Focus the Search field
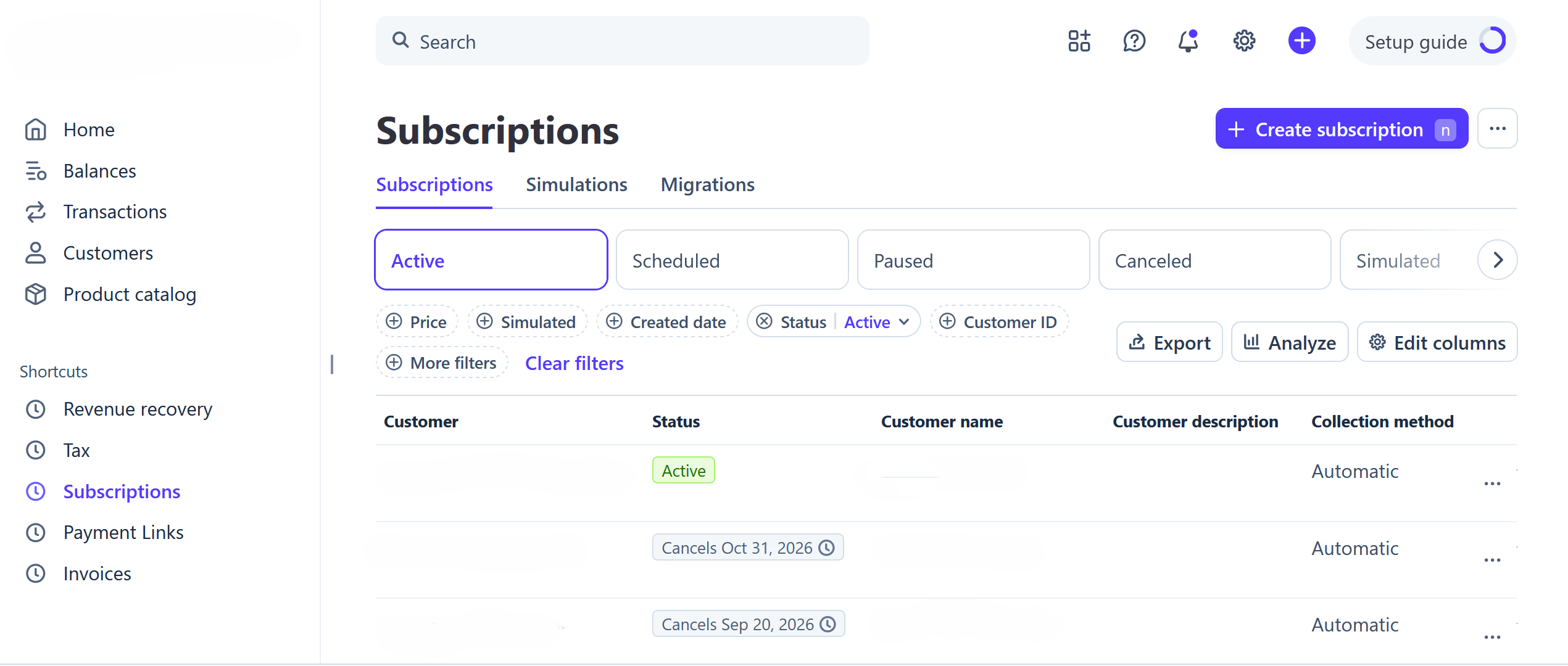 click(622, 41)
